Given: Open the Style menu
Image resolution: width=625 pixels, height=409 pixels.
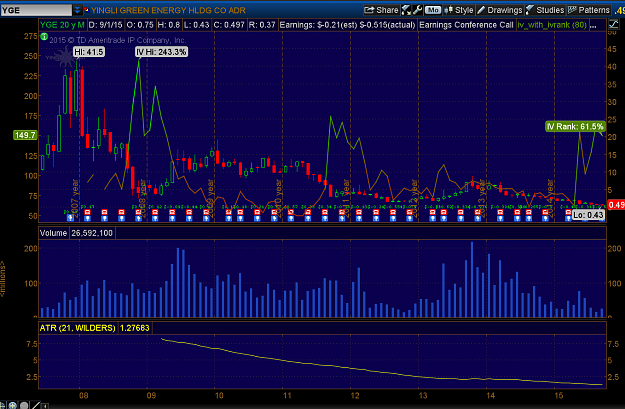Looking at the screenshot, I should click(x=459, y=10).
